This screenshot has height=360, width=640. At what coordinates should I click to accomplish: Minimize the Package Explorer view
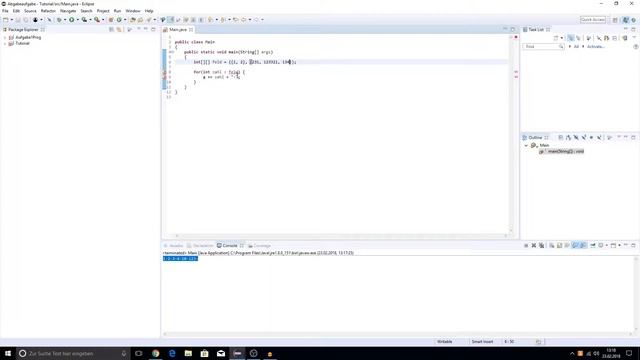pos(146,29)
